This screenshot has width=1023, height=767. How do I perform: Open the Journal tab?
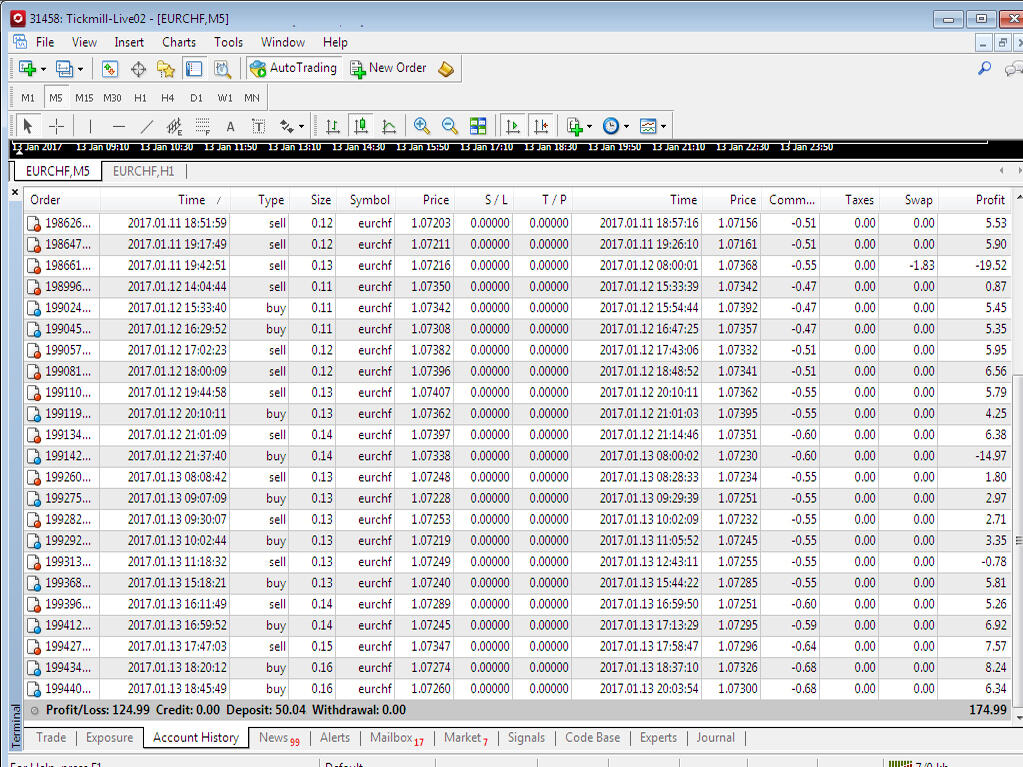point(715,738)
